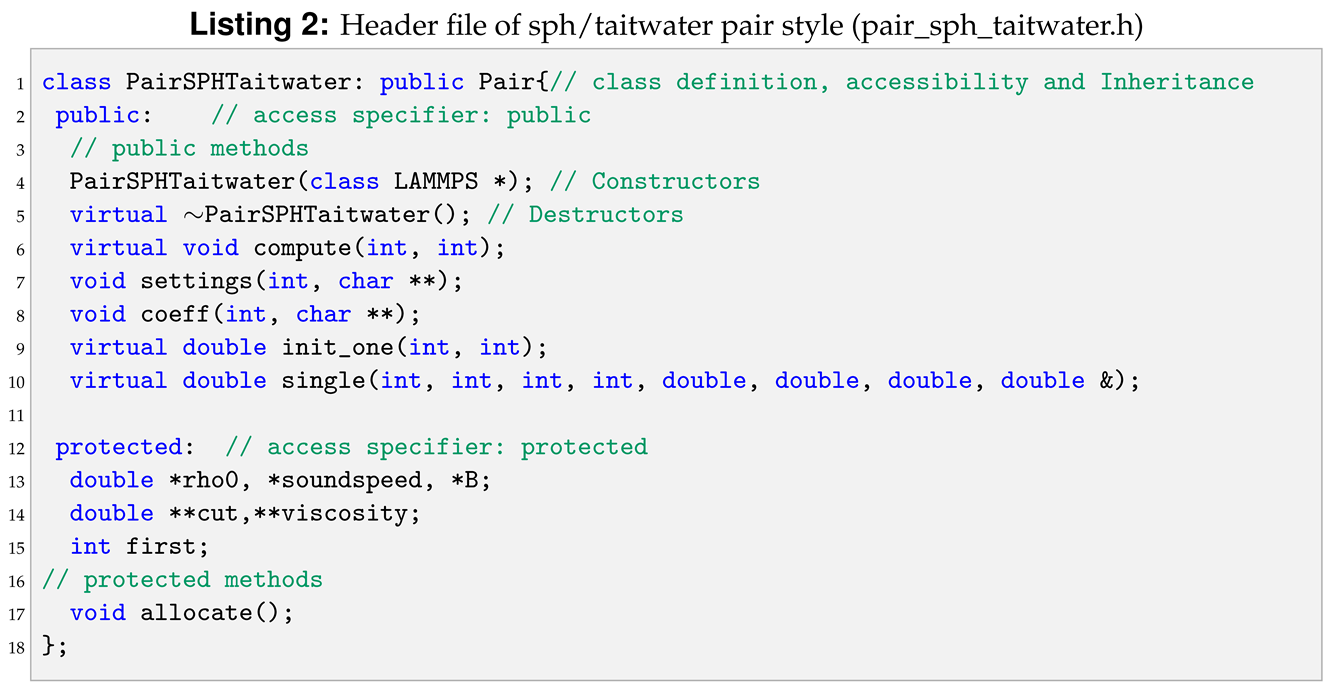Click line number 18 in the gutter
This screenshot has width=1333, height=692.
click(x=18, y=646)
